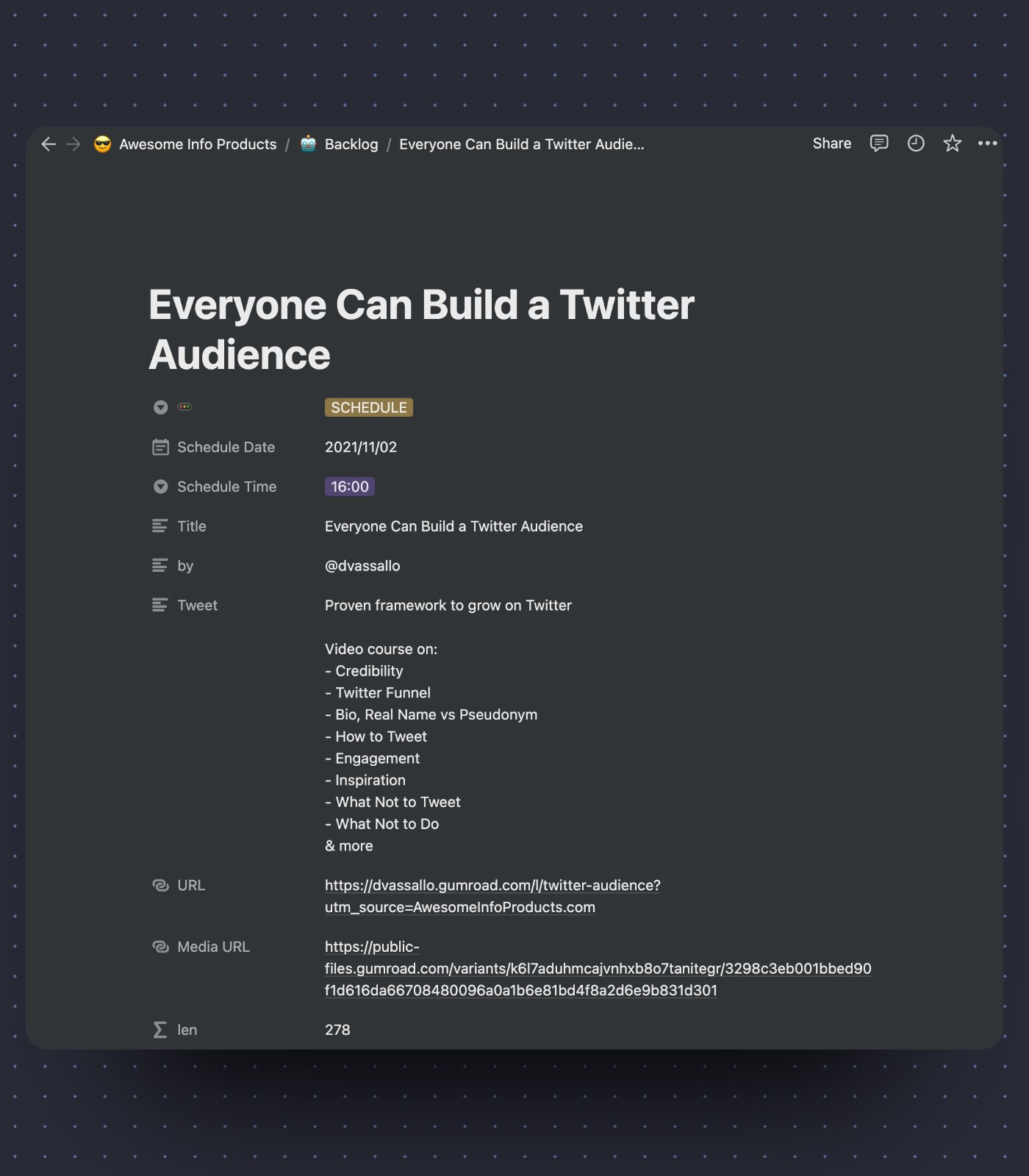The width and height of the screenshot is (1029, 1176).
Task: Click the traffic-light emoji property name
Action: tap(184, 406)
